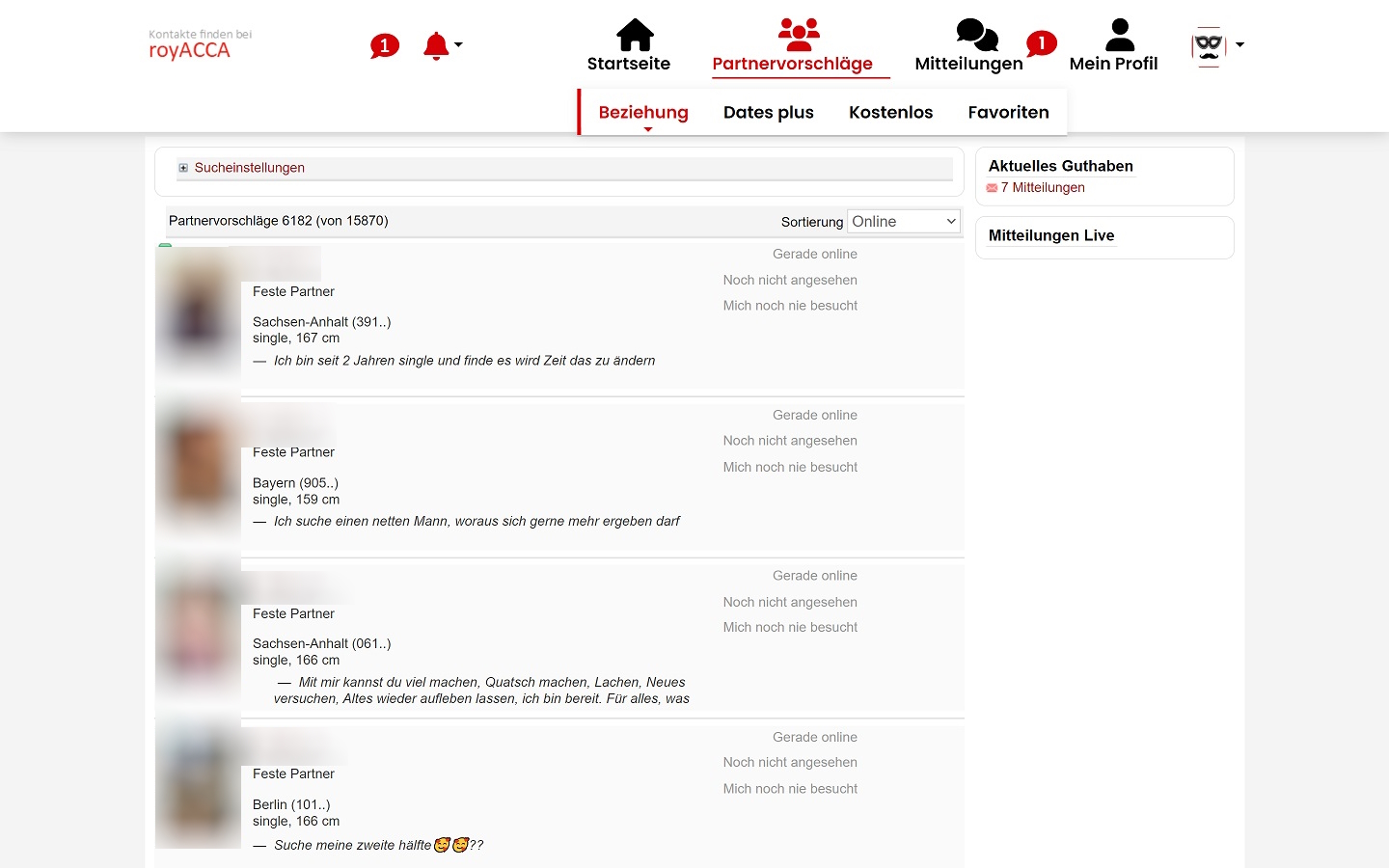Select the Kostenlos tab
1389x868 pixels.
(x=890, y=112)
